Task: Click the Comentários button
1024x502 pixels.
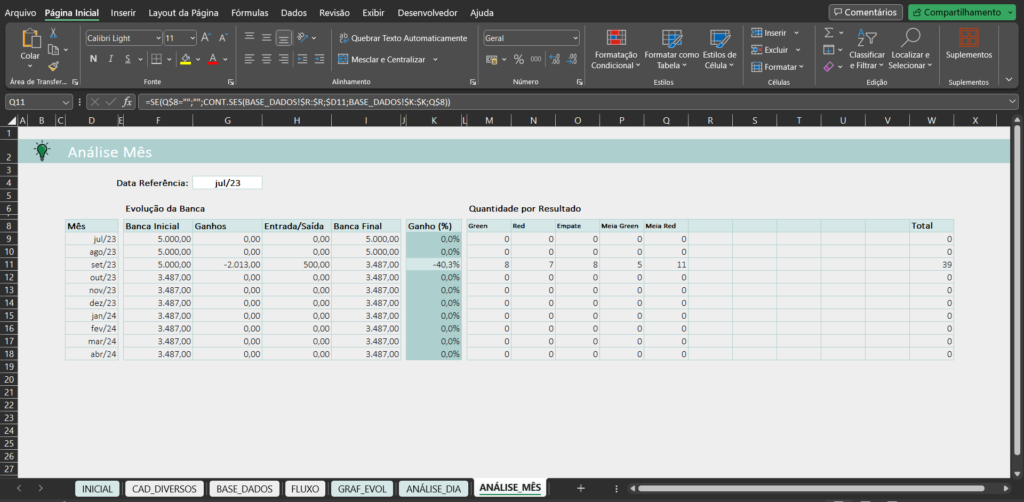Action: click(x=865, y=12)
